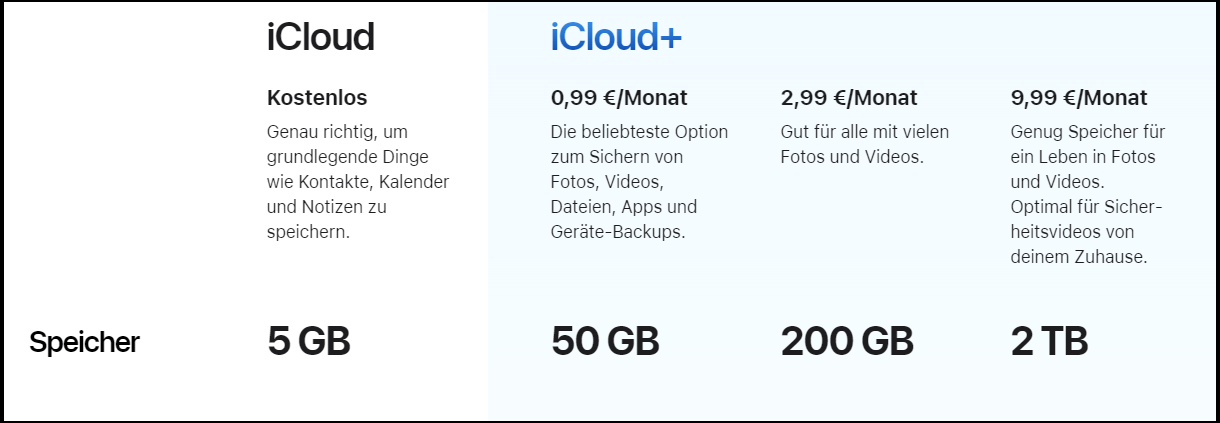Click the "Geräte-Backups." text

pos(615,232)
